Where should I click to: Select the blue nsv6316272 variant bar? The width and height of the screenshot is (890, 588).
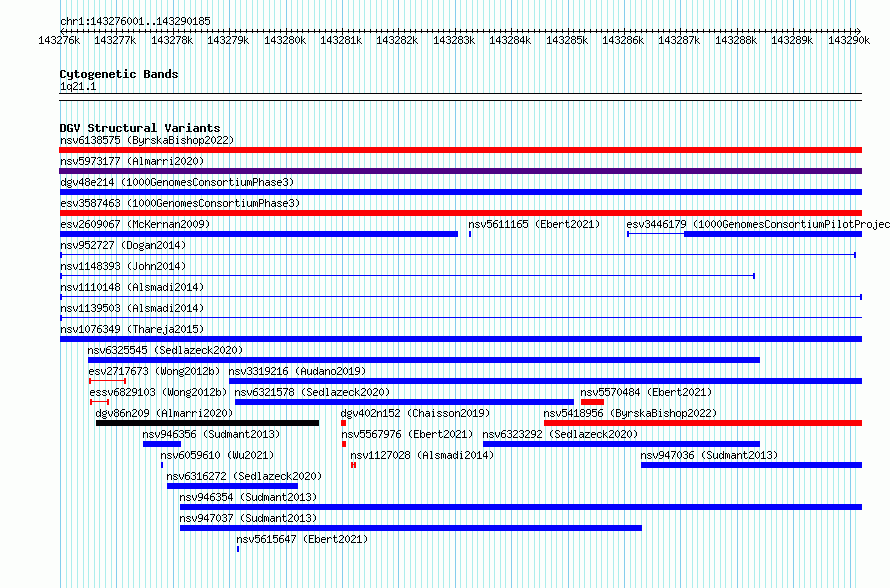tap(232, 486)
